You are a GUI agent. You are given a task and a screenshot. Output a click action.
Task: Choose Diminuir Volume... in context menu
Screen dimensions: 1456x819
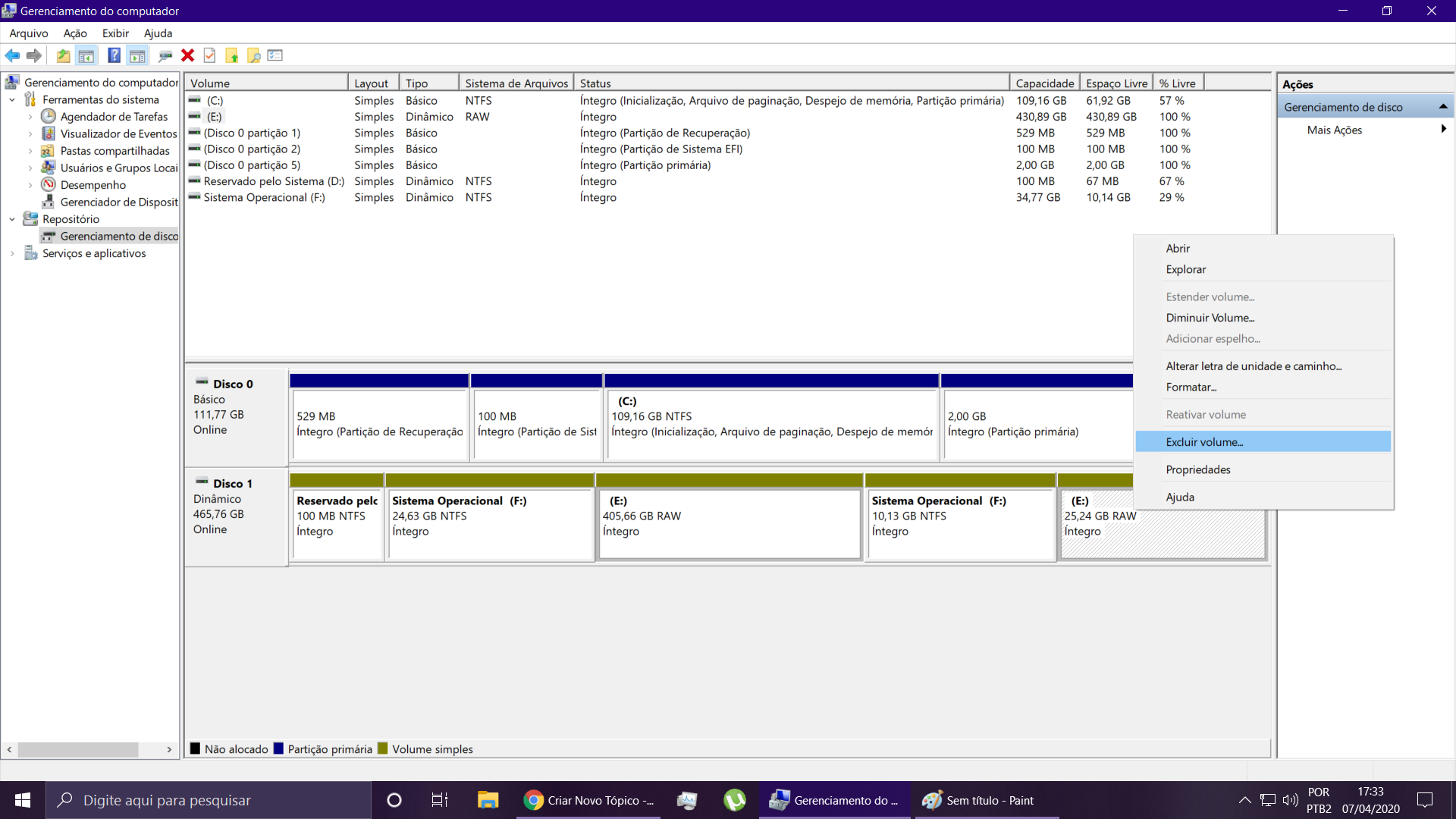coord(1263,318)
